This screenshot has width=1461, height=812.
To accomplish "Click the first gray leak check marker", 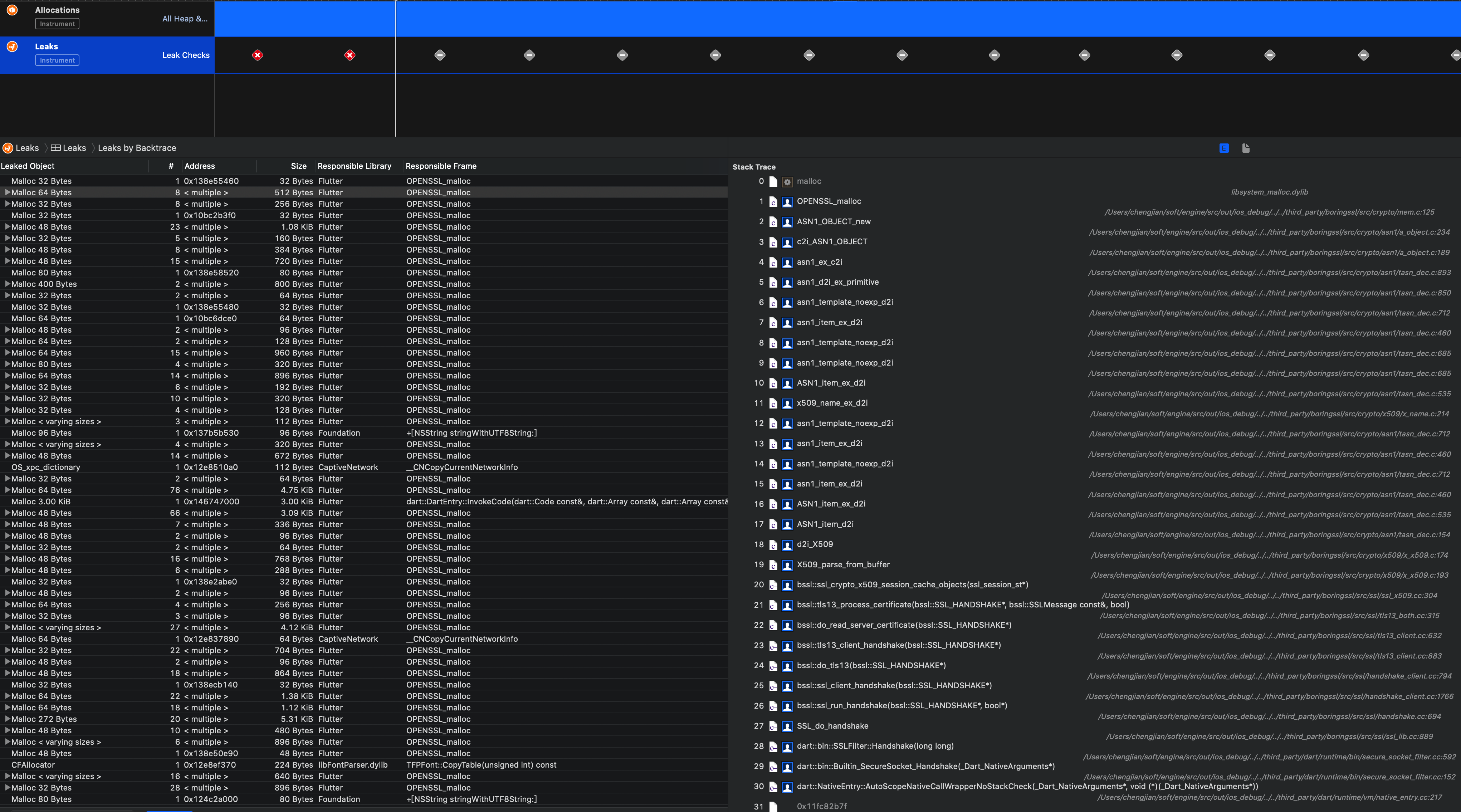I will (440, 55).
